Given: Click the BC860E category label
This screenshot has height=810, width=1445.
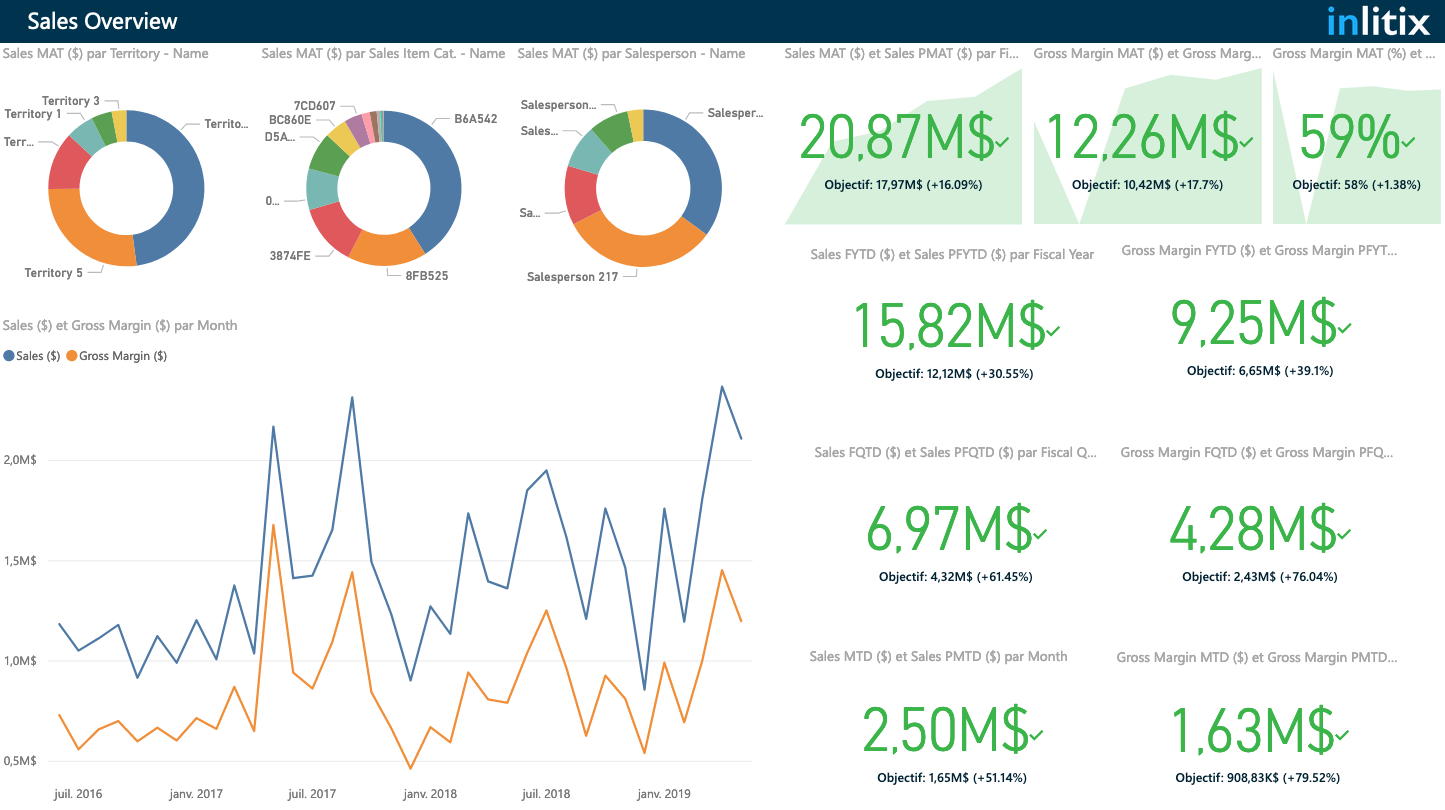Looking at the screenshot, I should tap(290, 120).
